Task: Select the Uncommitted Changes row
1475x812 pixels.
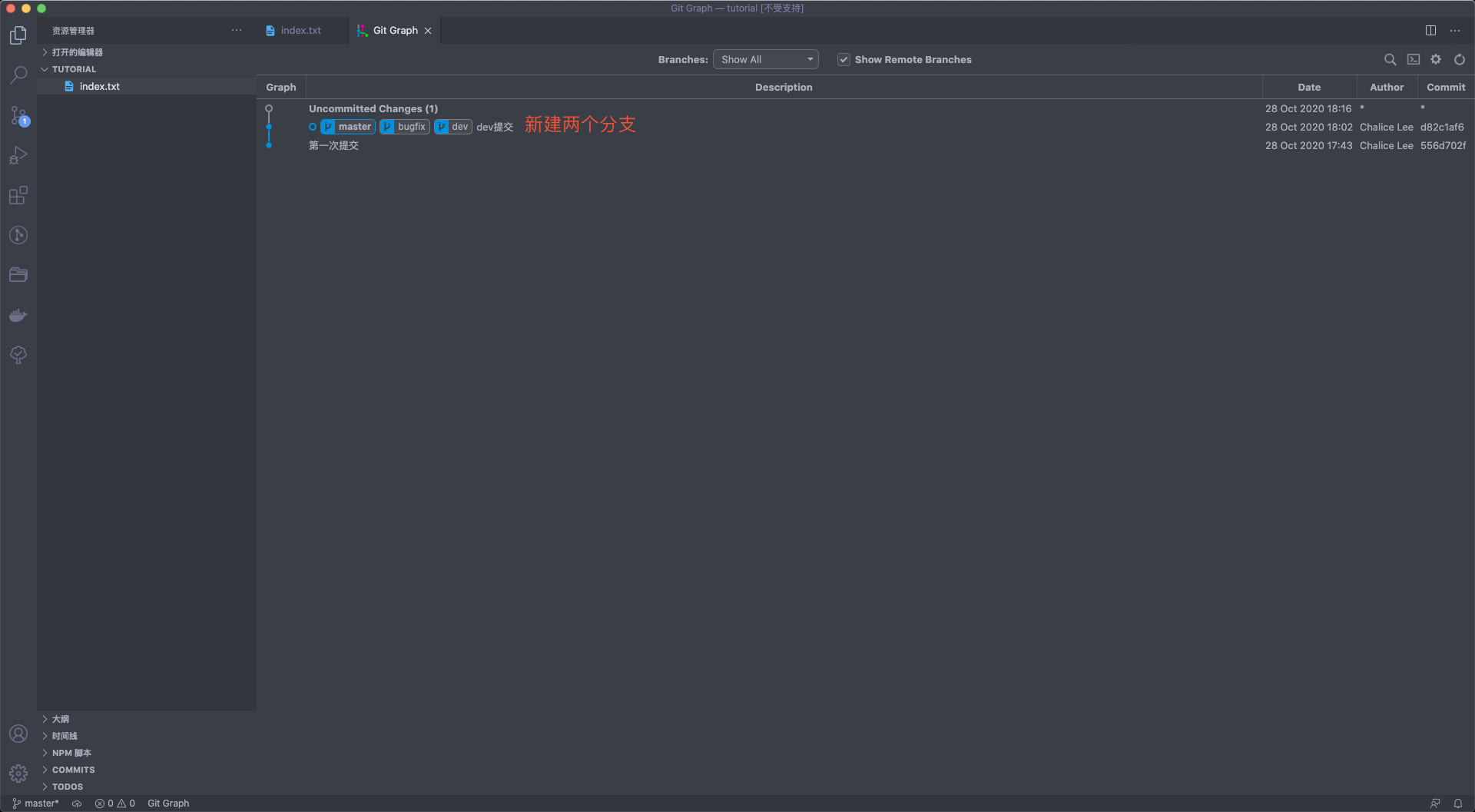Action: 373,109
